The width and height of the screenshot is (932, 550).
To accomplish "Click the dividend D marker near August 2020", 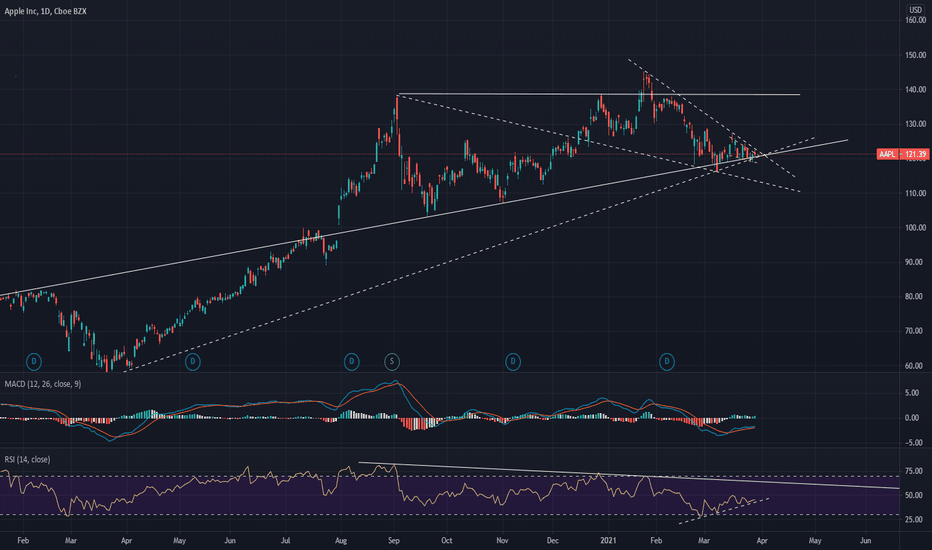I will point(351,362).
